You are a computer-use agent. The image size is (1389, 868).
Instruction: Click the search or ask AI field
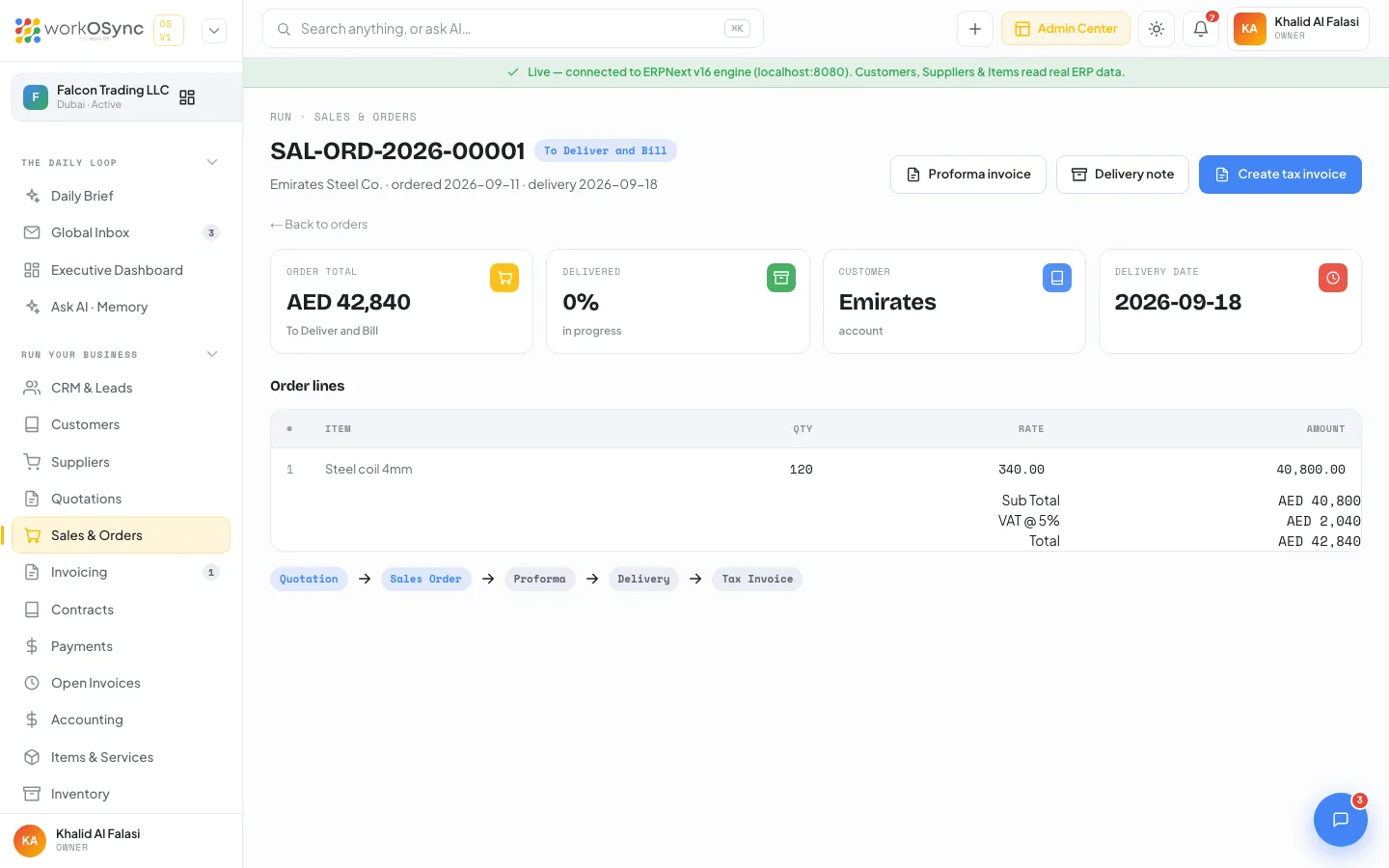click(513, 29)
